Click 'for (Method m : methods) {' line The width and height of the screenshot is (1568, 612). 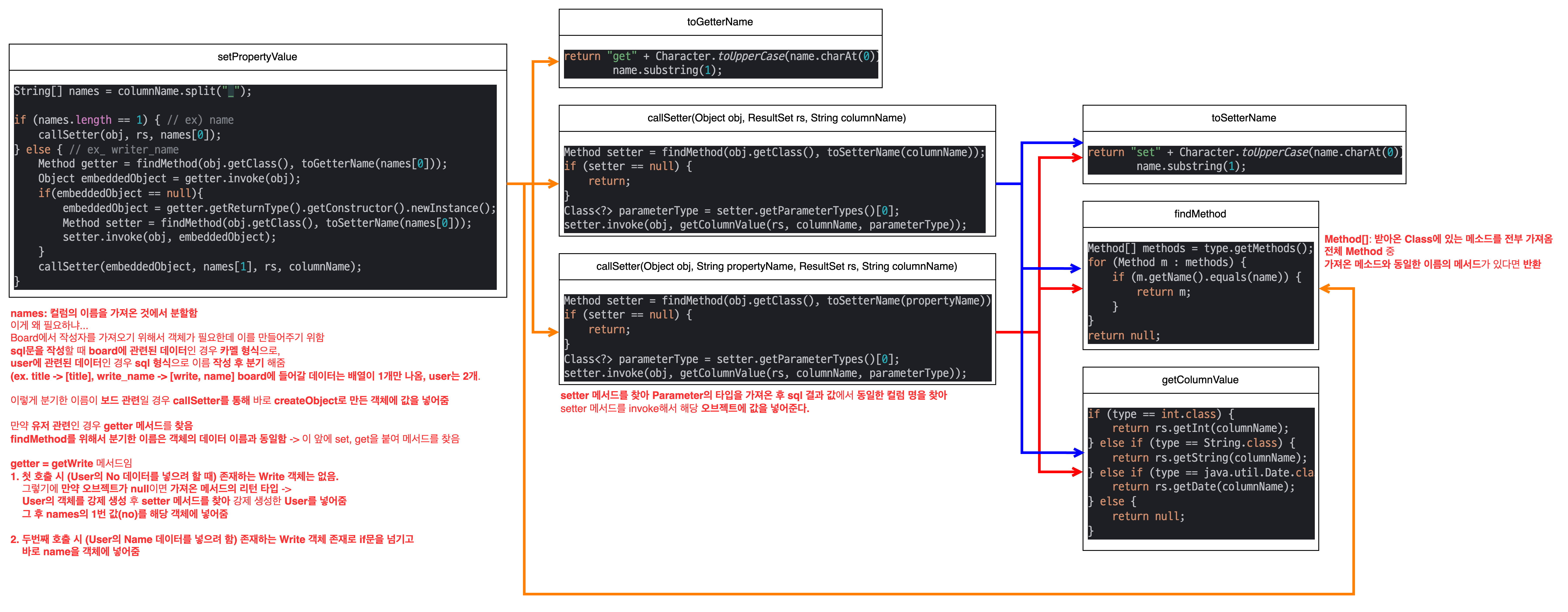tap(1167, 263)
